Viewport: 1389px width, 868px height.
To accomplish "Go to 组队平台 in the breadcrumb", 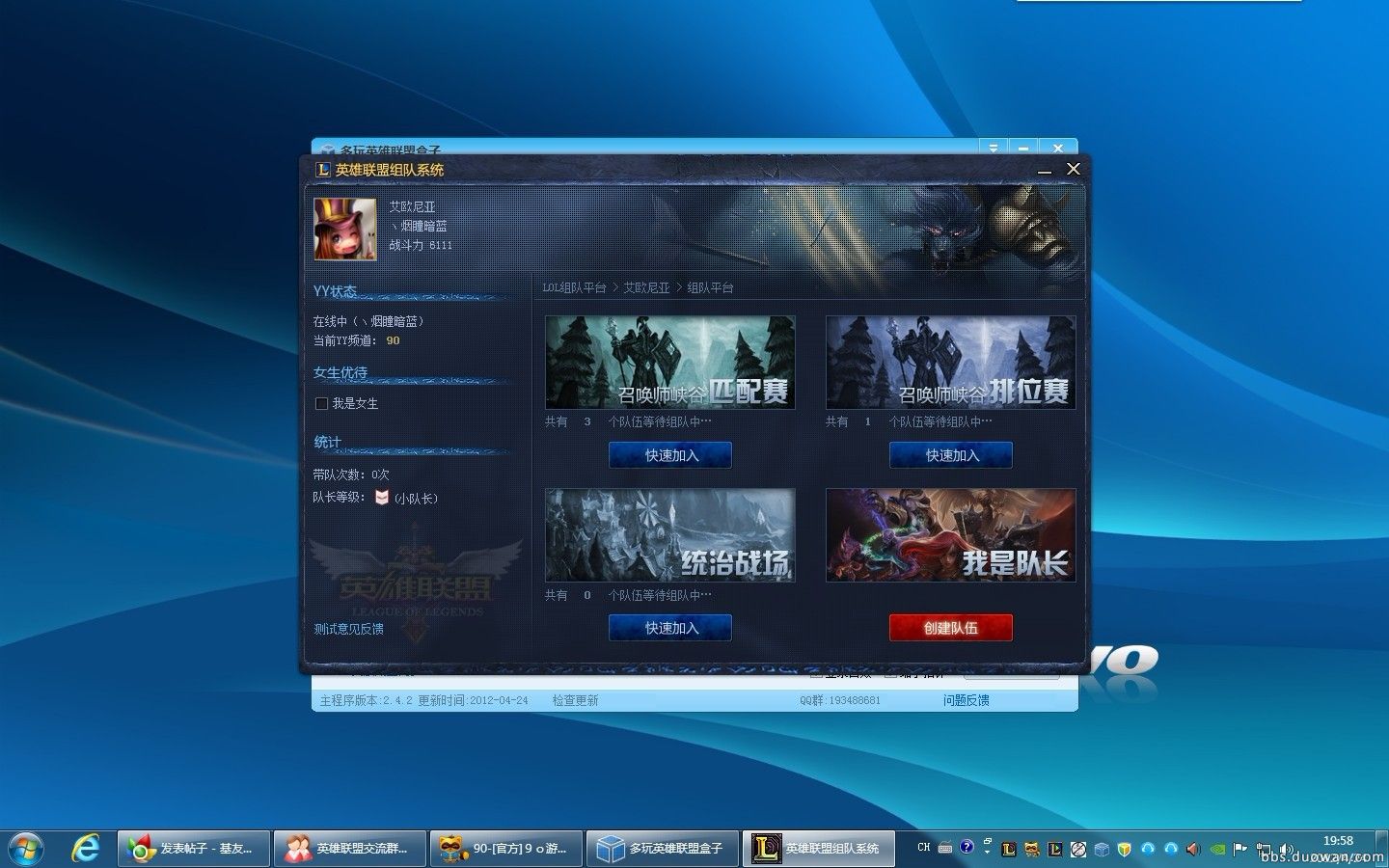I will [x=711, y=287].
